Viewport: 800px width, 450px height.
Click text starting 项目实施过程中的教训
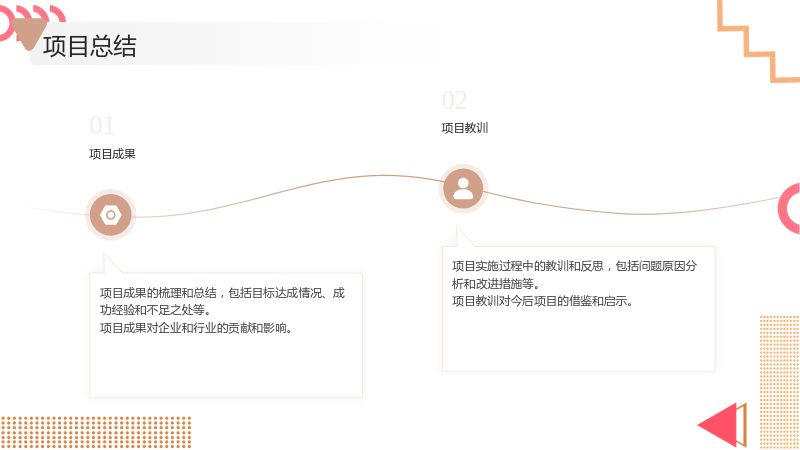coord(574,274)
